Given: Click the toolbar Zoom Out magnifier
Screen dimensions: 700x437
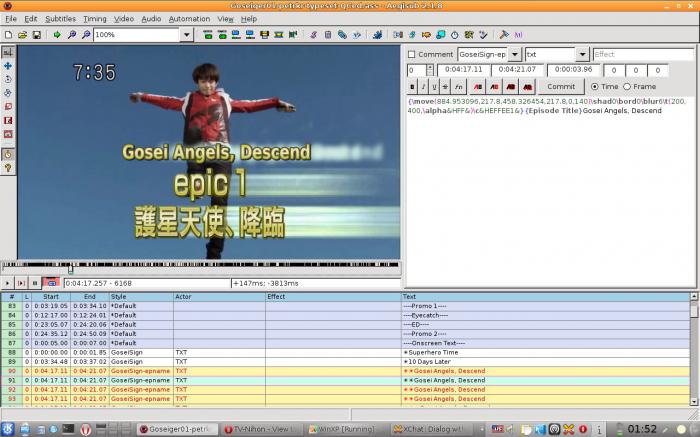Looking at the screenshot, I should click(86, 34).
